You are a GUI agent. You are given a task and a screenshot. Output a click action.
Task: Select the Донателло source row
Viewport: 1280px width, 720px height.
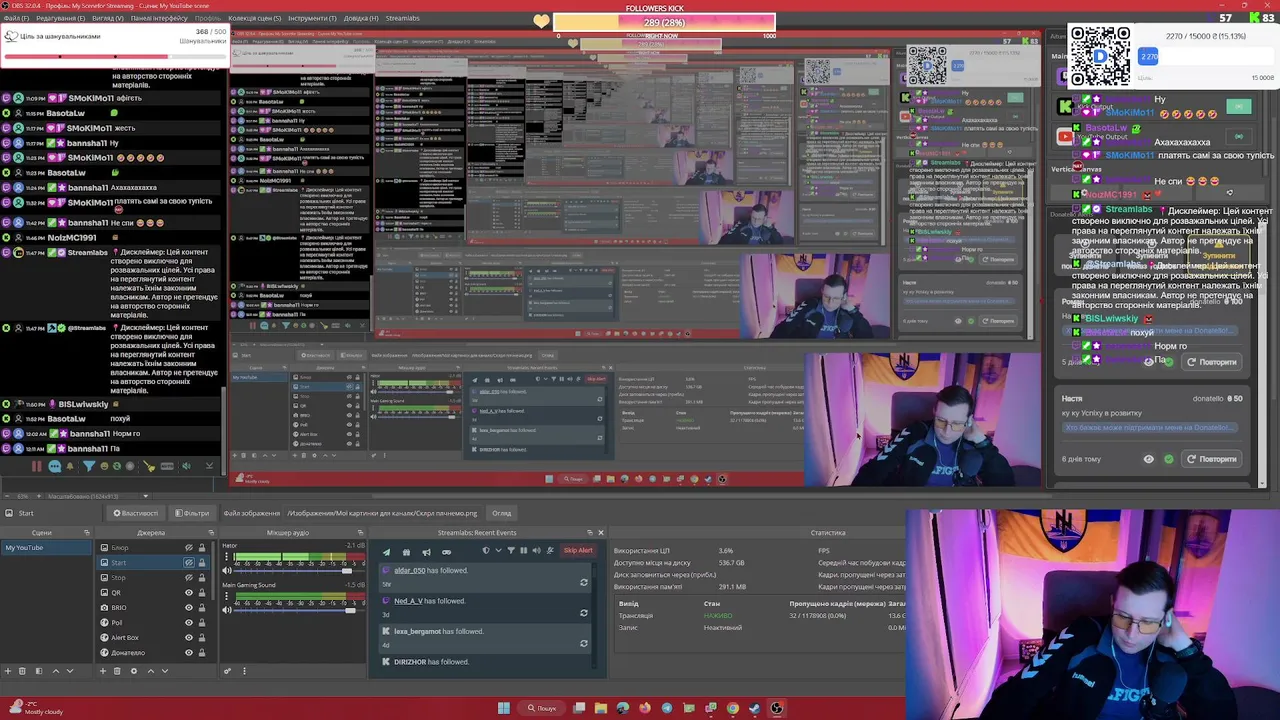155,652
